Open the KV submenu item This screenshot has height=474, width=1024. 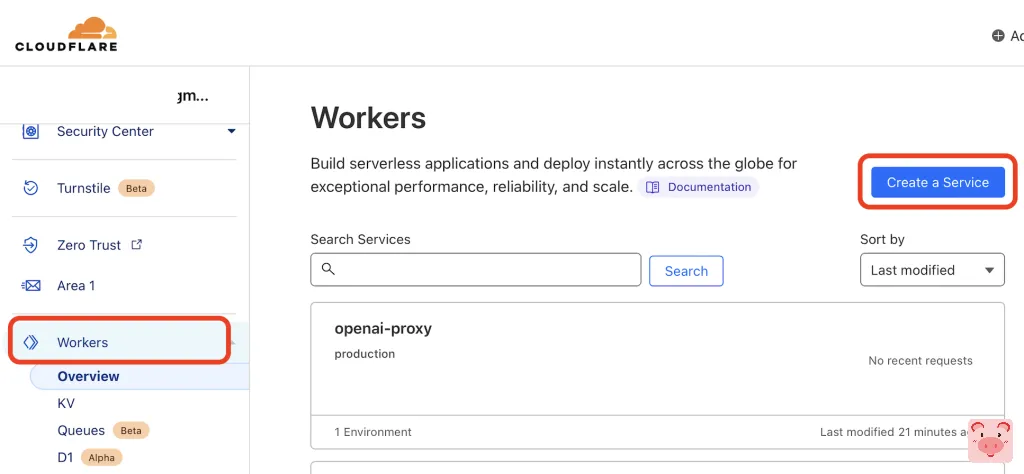pyautogui.click(x=66, y=403)
